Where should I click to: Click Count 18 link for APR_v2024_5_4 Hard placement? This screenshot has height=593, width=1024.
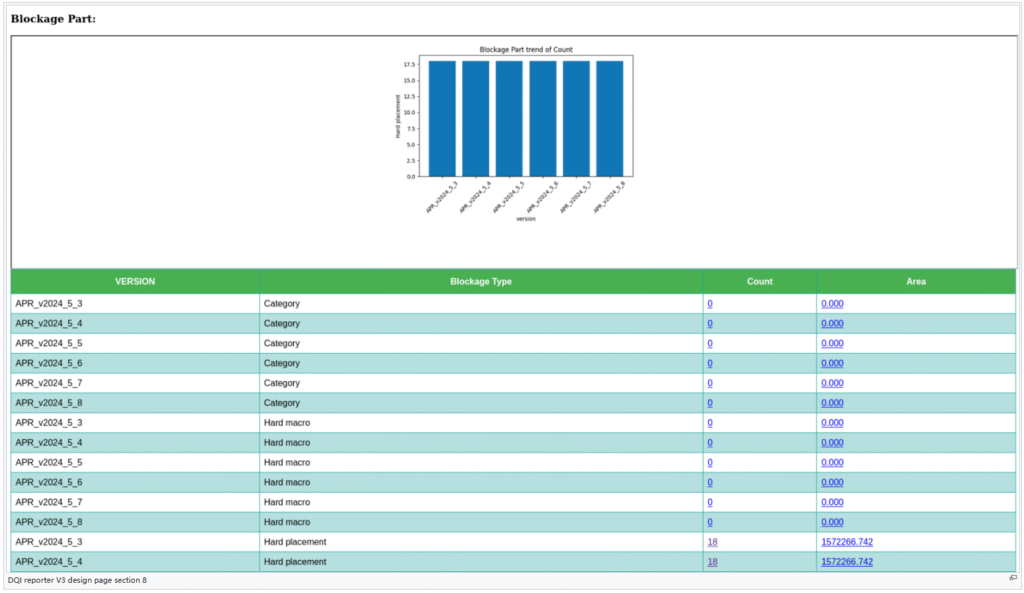[712, 562]
